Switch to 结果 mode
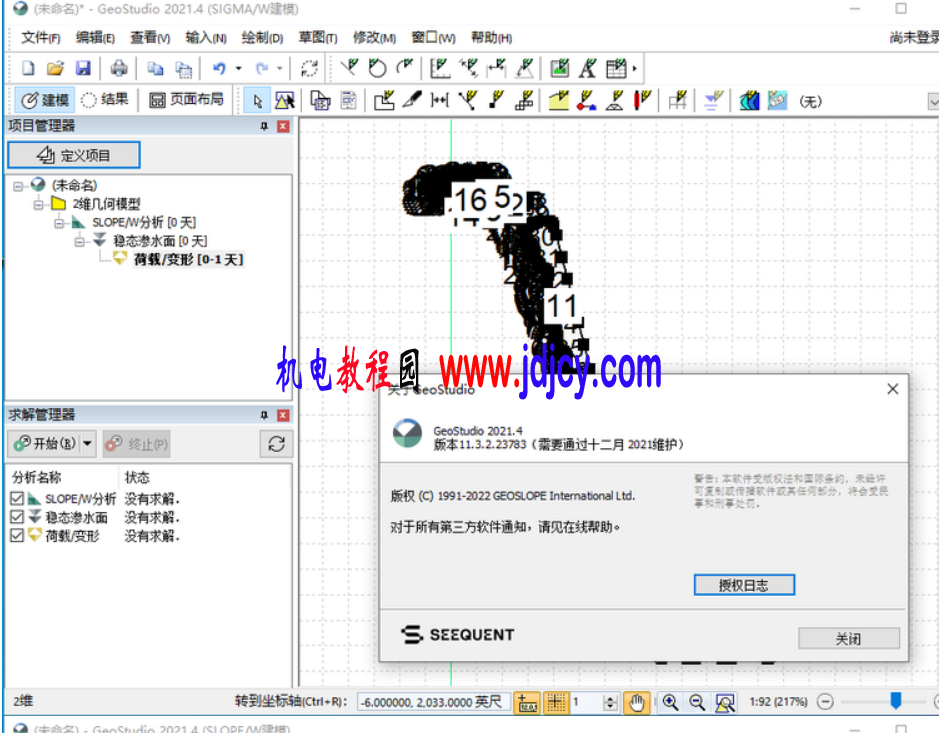This screenshot has width=948, height=733. 105,100
